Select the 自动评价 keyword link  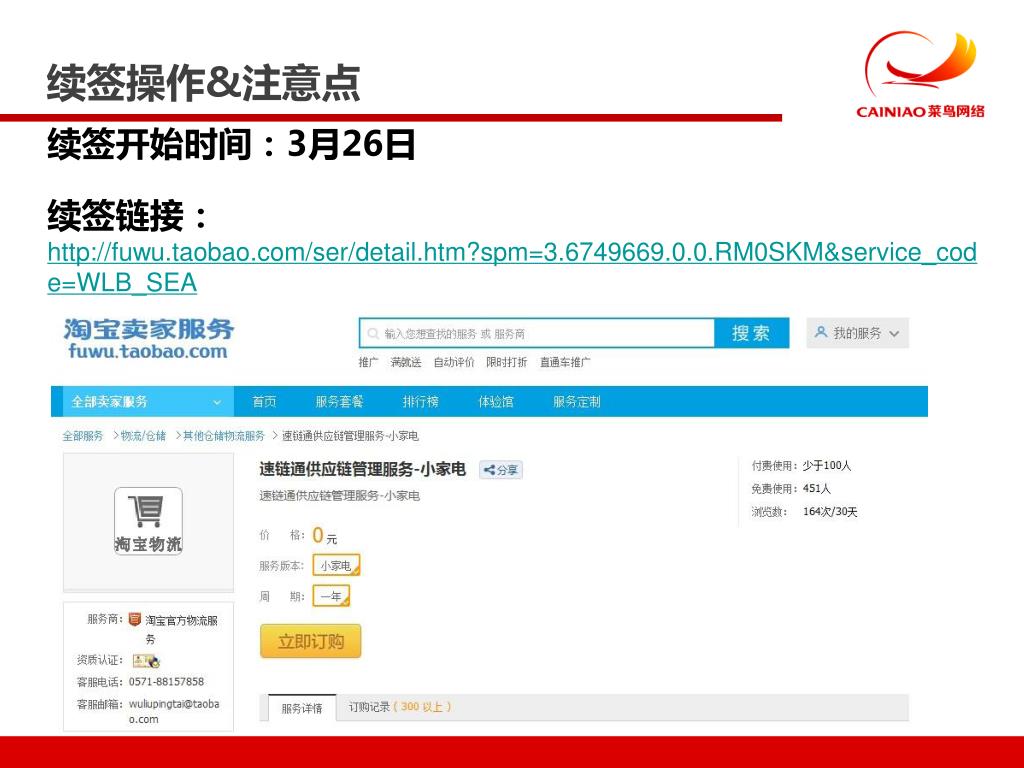click(x=454, y=362)
